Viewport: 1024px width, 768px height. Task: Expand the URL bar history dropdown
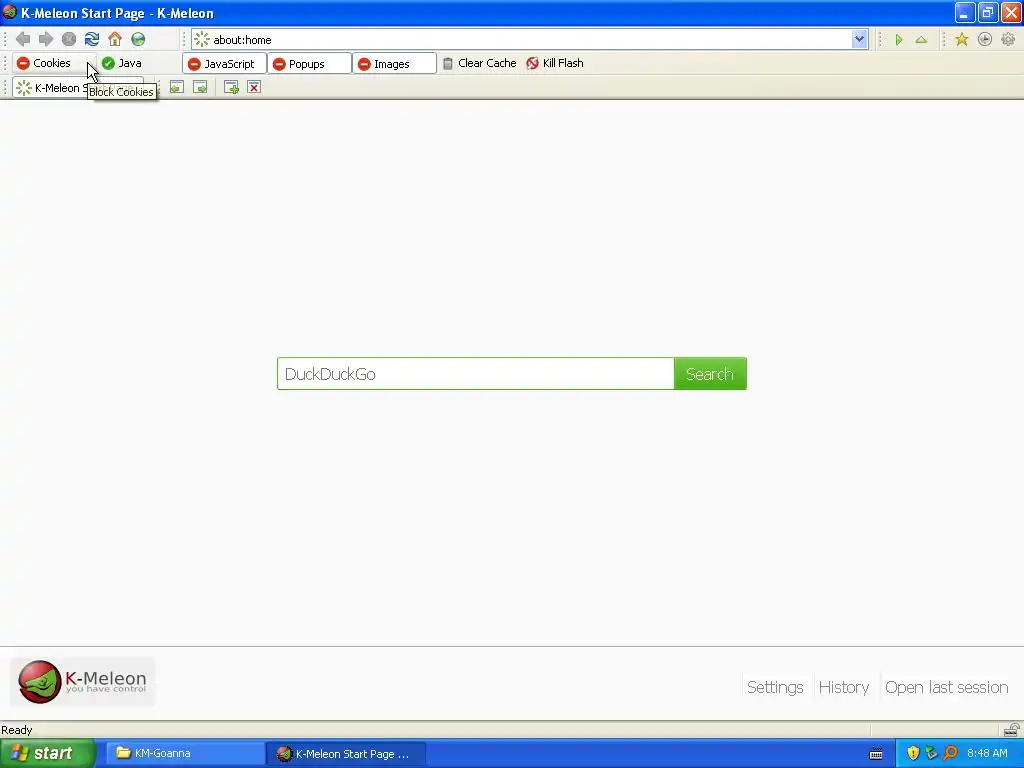pyautogui.click(x=859, y=39)
